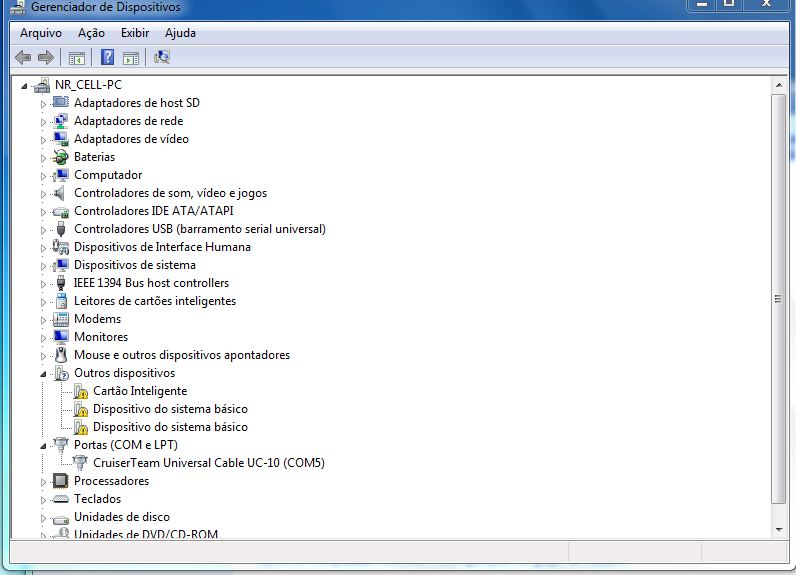796x575 pixels.
Task: Open the Arquivo menu
Action: (x=41, y=33)
